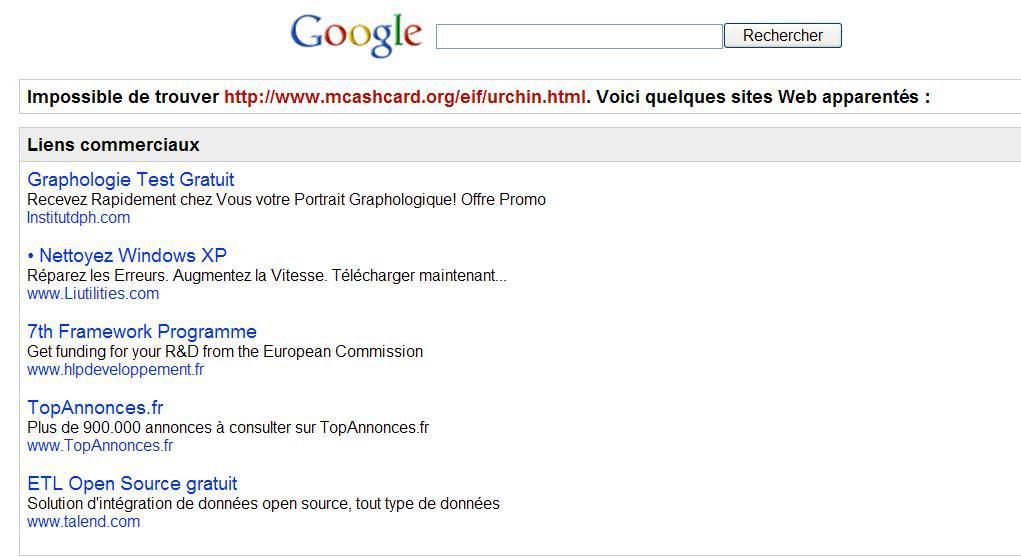Open the mcashcard.org urchin.html URL link

click(404, 96)
